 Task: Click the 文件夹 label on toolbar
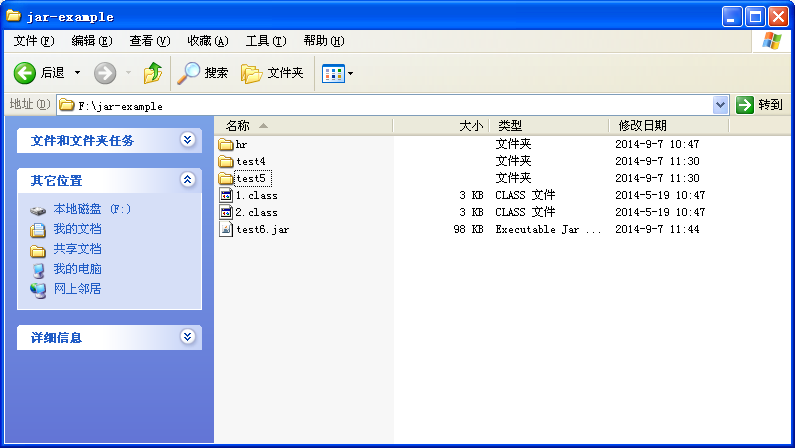285,73
